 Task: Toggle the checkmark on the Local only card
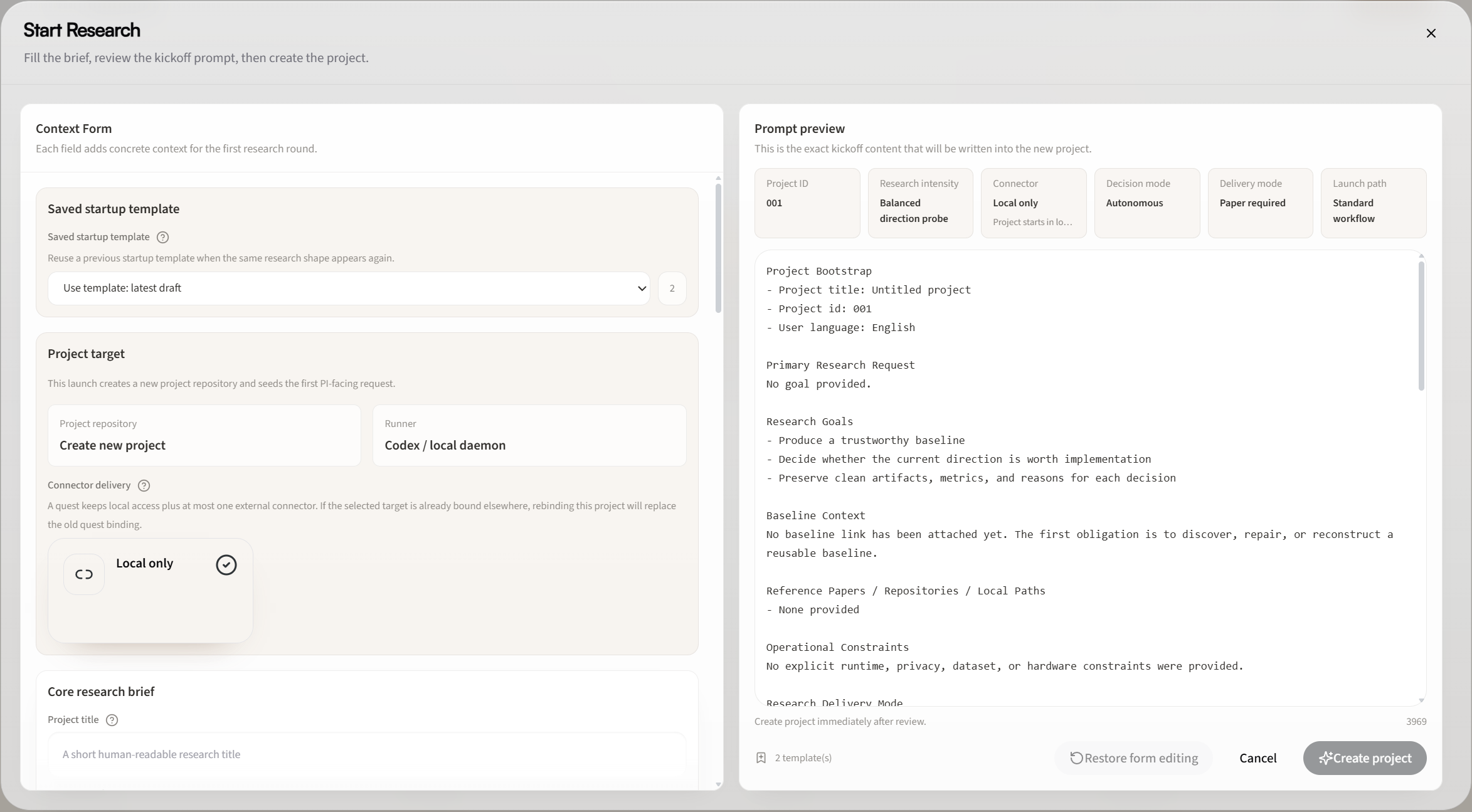pyautogui.click(x=226, y=564)
